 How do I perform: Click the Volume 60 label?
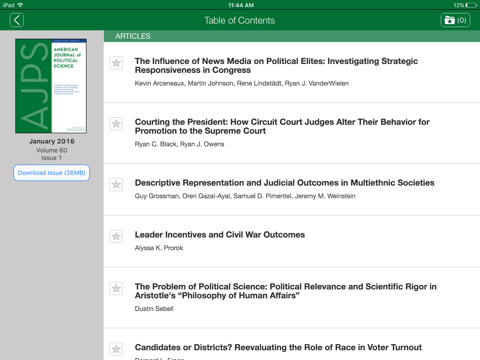coord(52,150)
